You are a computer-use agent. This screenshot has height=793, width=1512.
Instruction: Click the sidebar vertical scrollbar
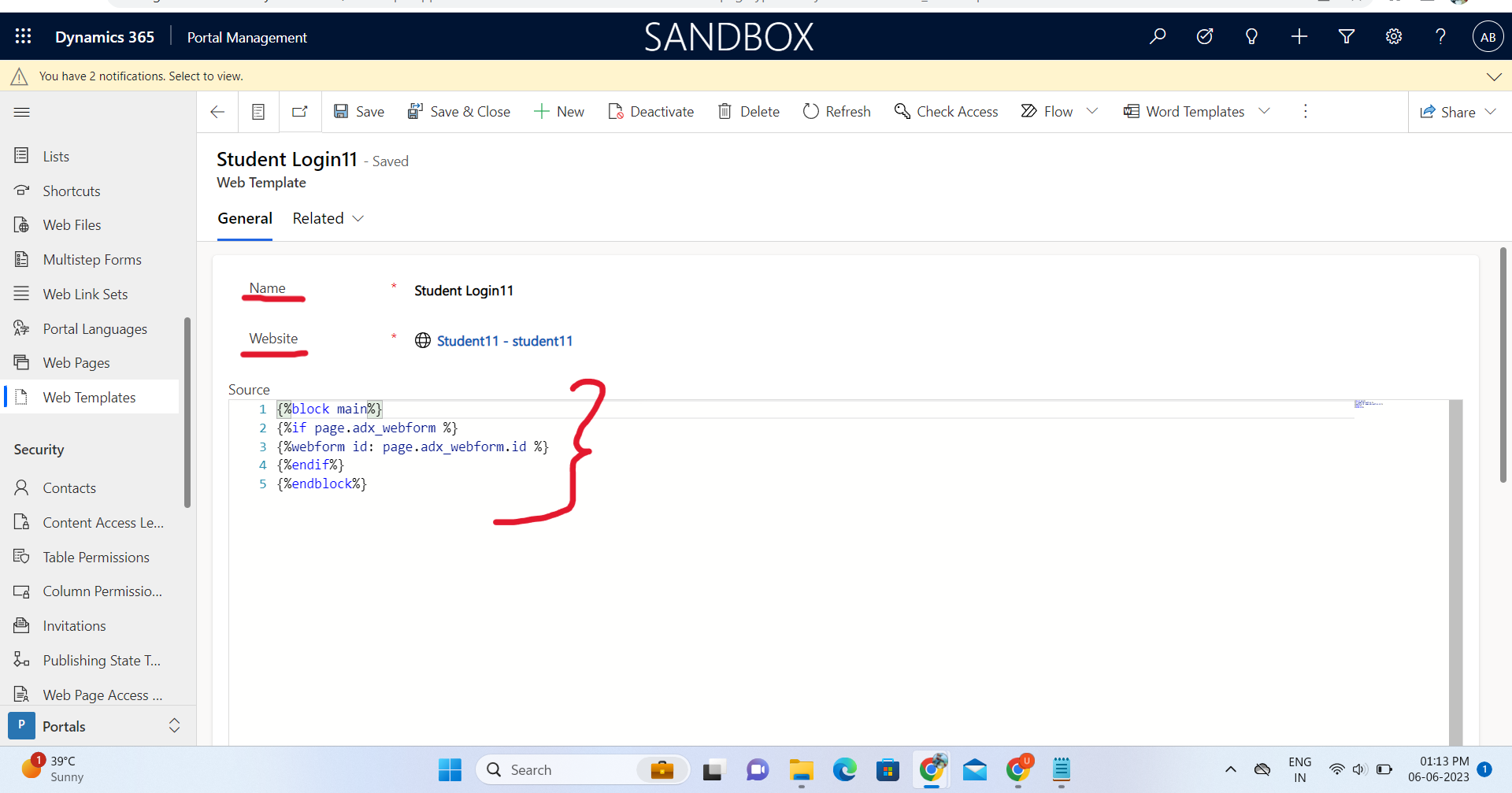[x=187, y=413]
